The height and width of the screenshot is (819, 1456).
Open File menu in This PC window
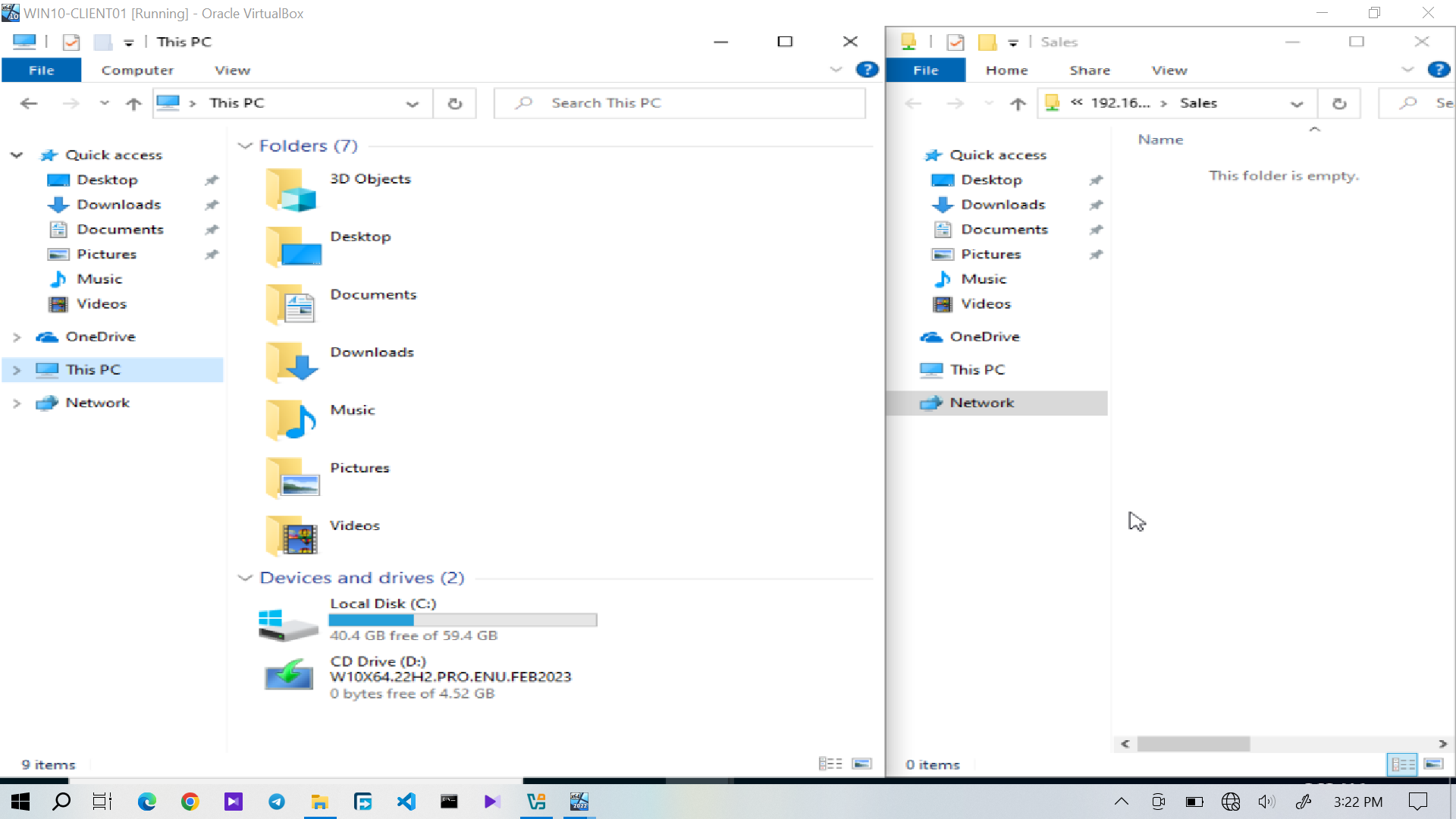tap(42, 70)
